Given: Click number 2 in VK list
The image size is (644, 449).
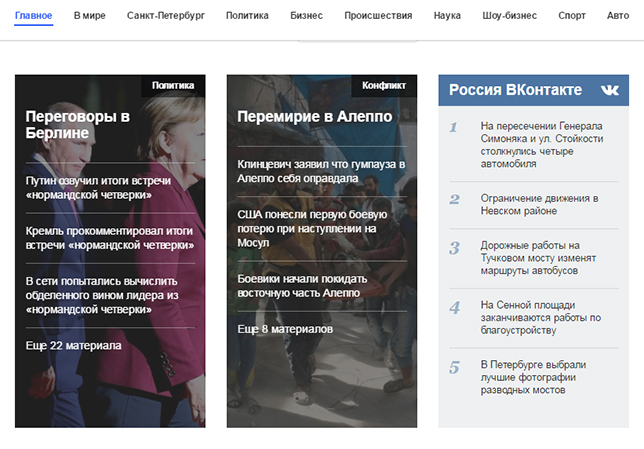Looking at the screenshot, I should click(454, 199).
